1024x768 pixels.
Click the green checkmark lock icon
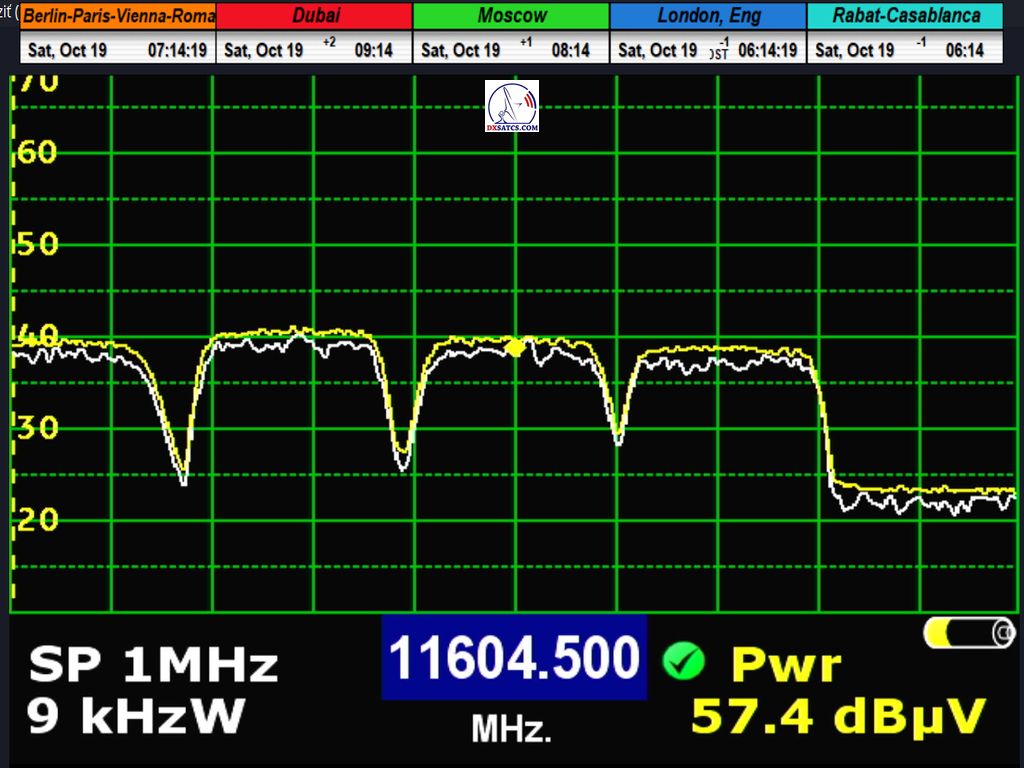pos(683,661)
